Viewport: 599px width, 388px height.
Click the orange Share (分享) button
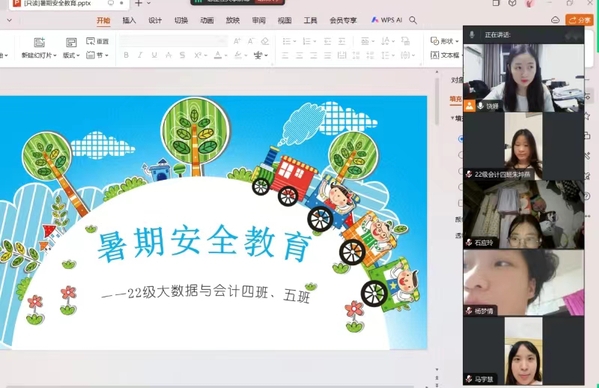[x=580, y=20]
